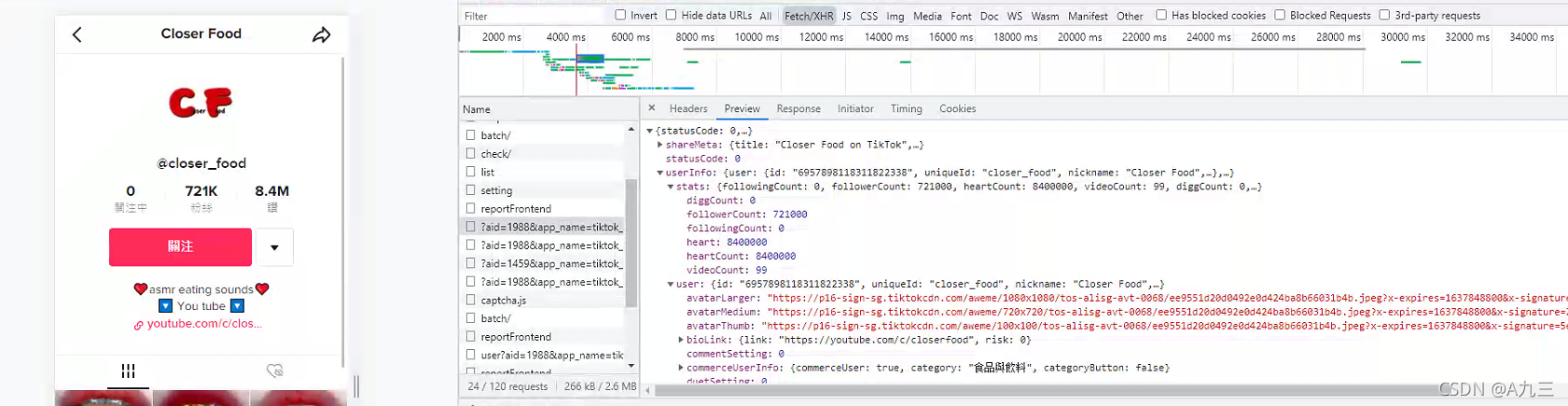Select the liked videos heart tab icon

click(x=274, y=371)
